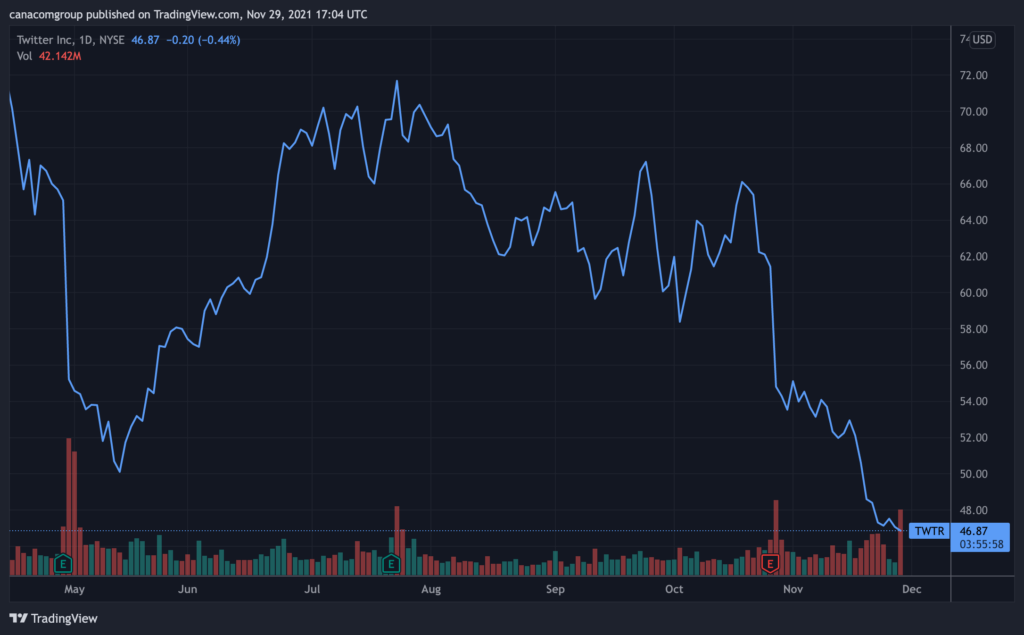Click the 70.00 price axis label
This screenshot has width=1024, height=635.
pos(974,112)
